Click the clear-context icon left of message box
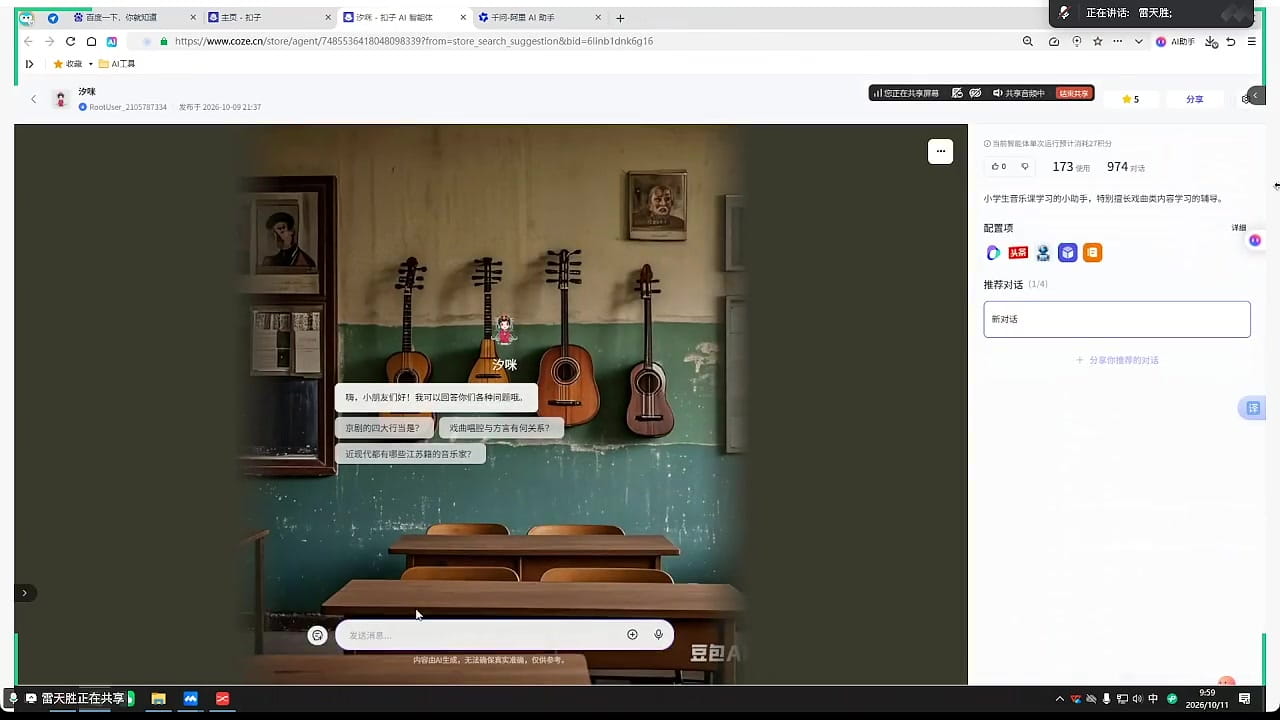The image size is (1280, 720). pos(318,635)
